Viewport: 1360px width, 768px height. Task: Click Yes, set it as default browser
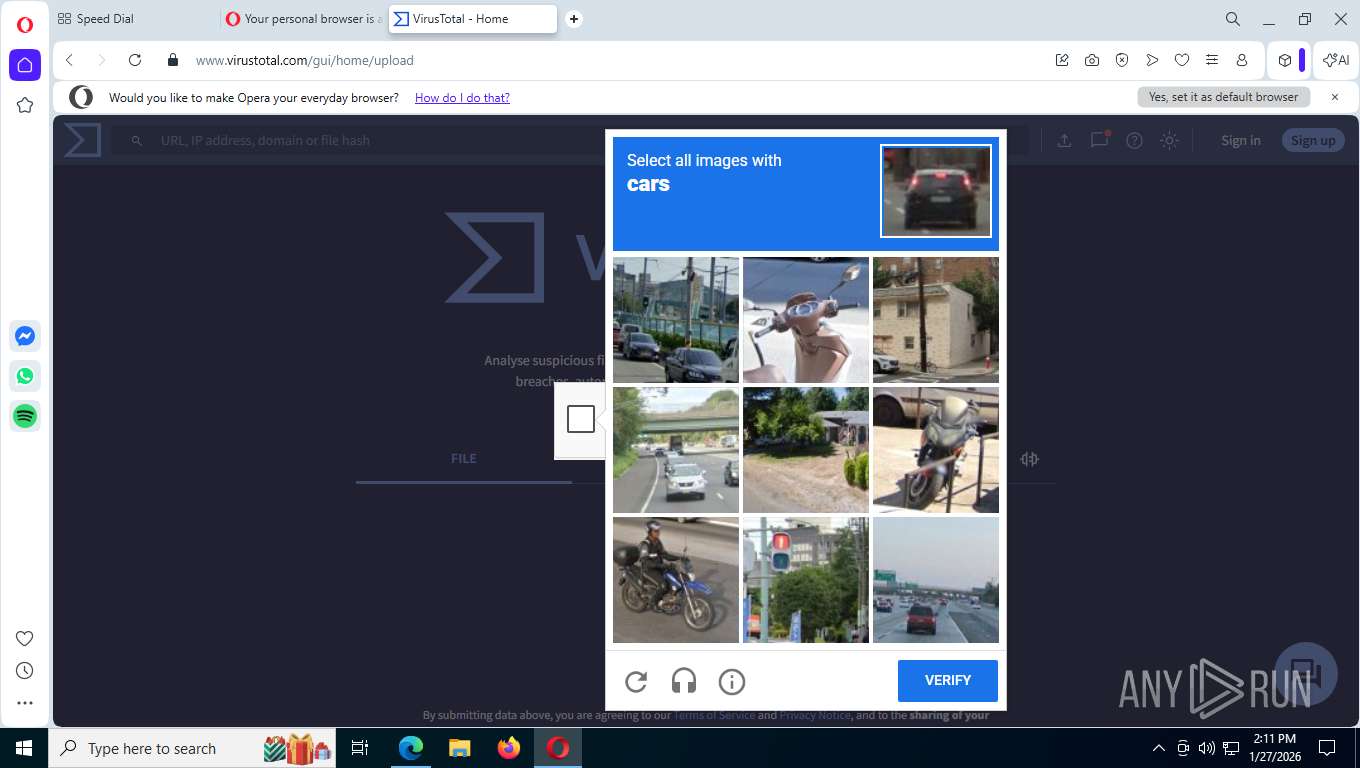1223,97
